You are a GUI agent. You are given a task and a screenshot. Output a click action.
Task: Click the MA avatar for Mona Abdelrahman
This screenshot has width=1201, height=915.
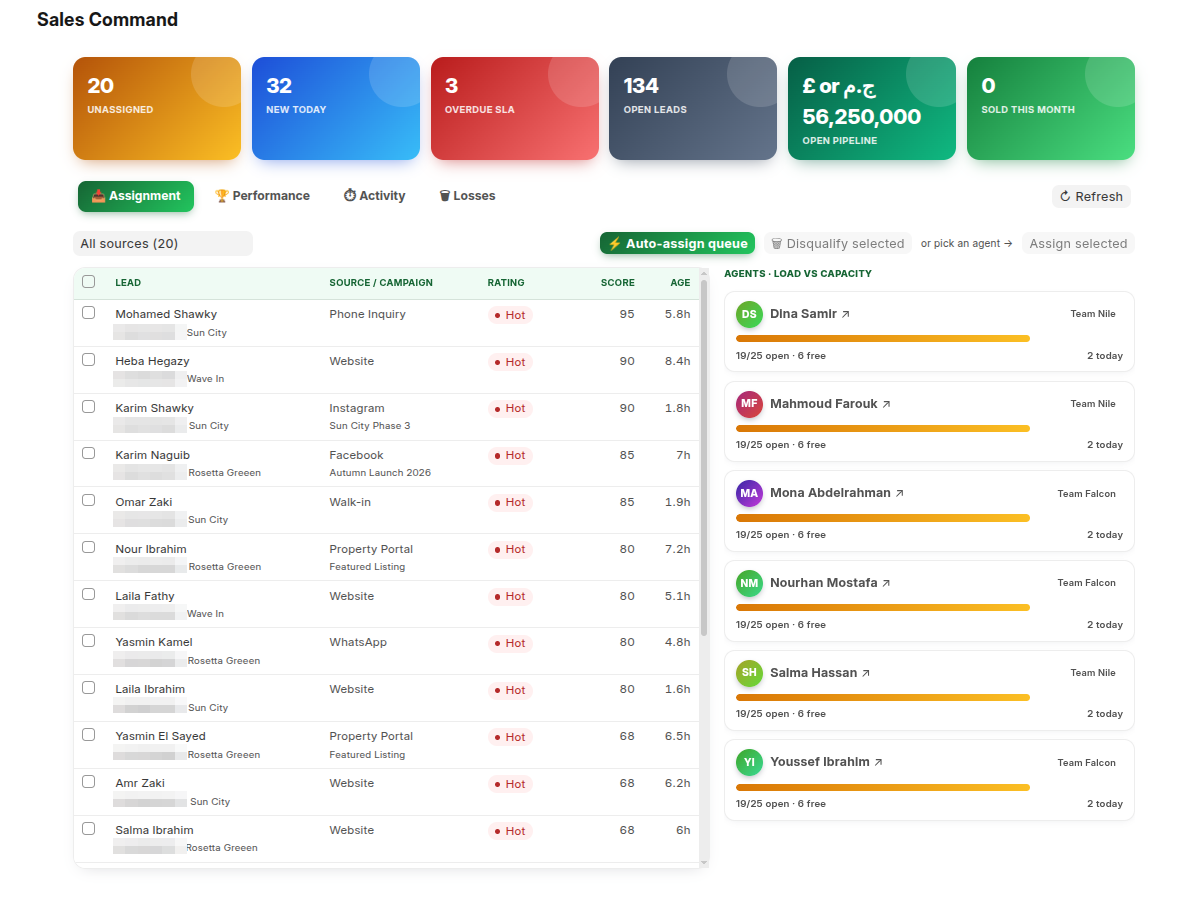coord(749,493)
